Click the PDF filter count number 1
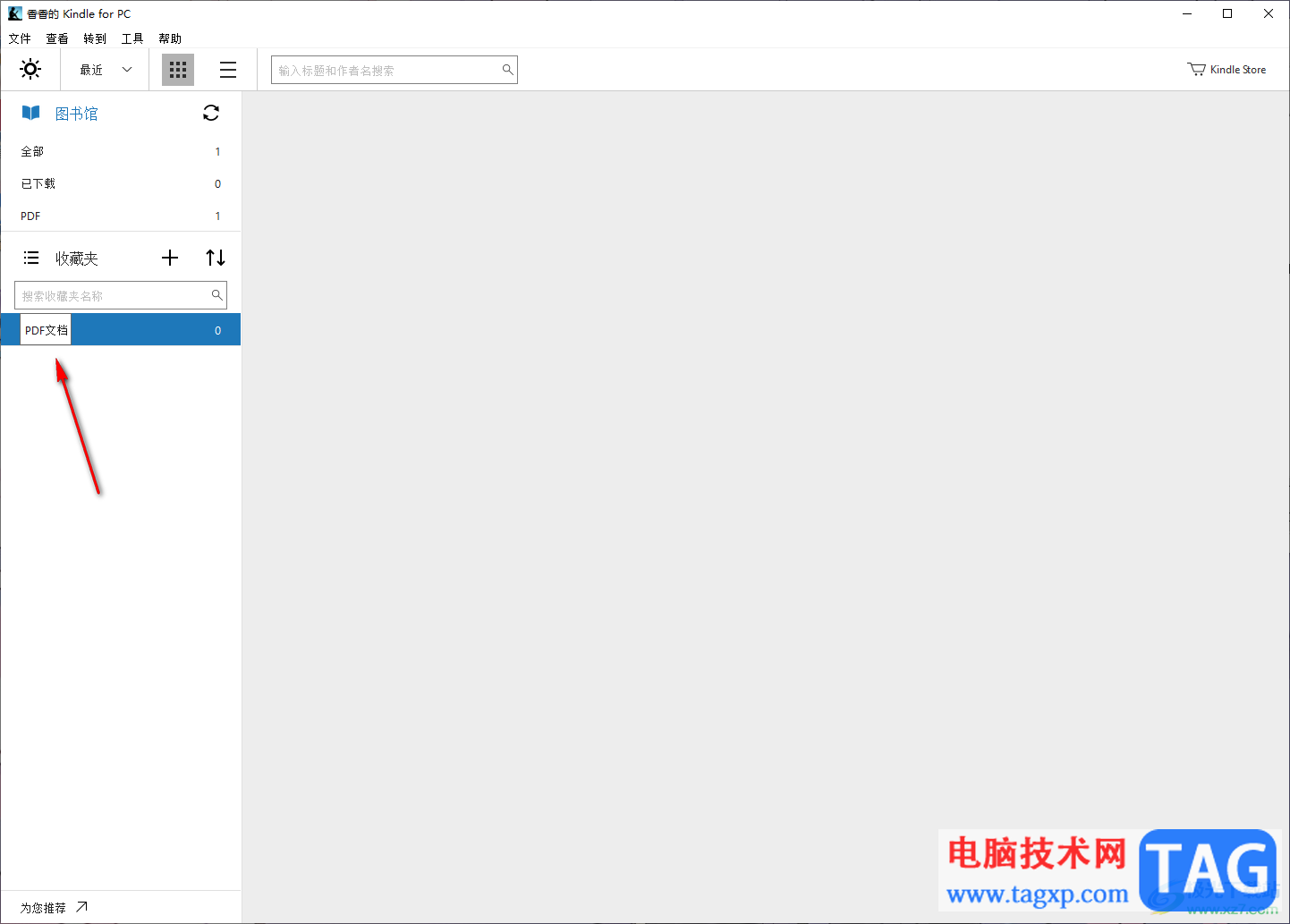Screen dimensions: 1290x924 tap(217, 216)
